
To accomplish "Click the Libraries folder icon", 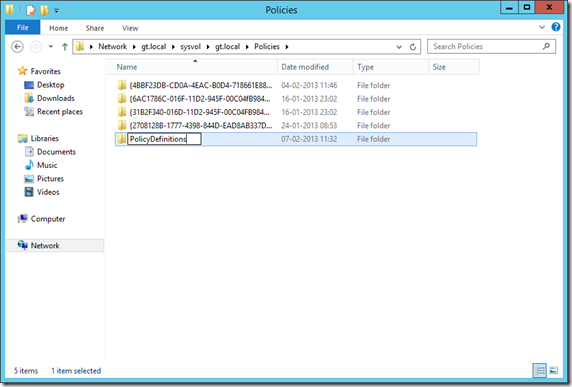I will click(23, 138).
